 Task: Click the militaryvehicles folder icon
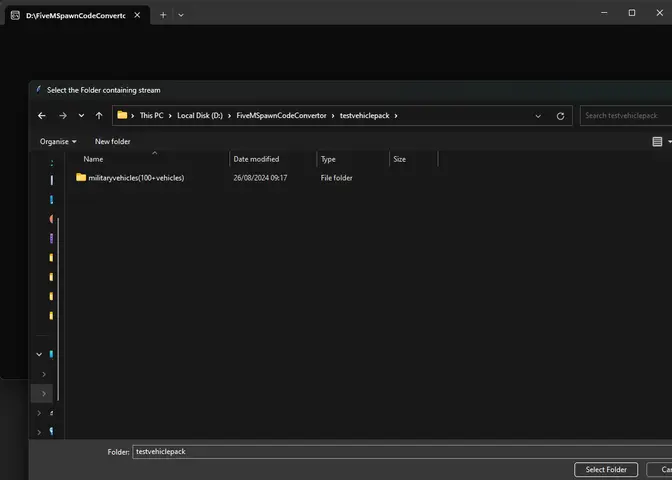pyautogui.click(x=81, y=177)
